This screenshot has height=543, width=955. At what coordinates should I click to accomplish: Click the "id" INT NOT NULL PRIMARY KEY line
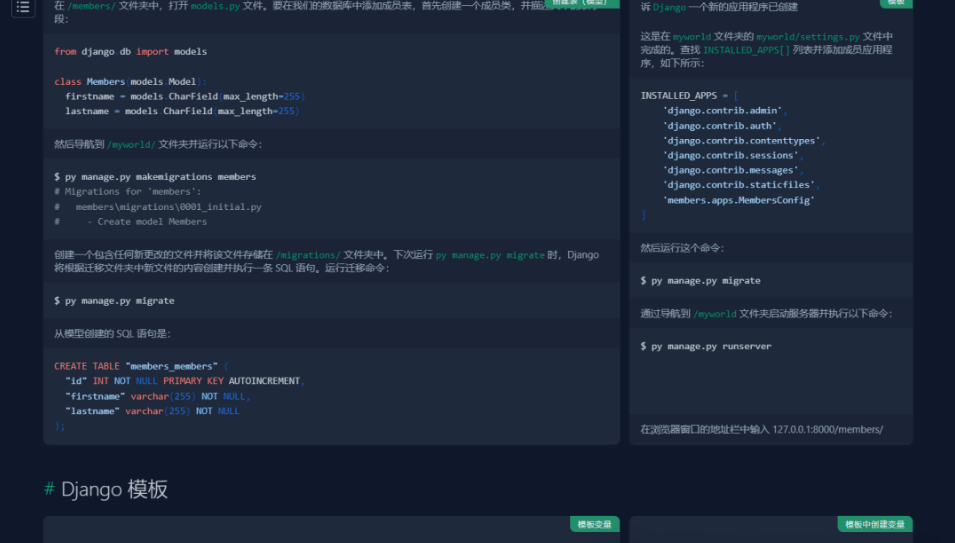[x=185, y=381]
